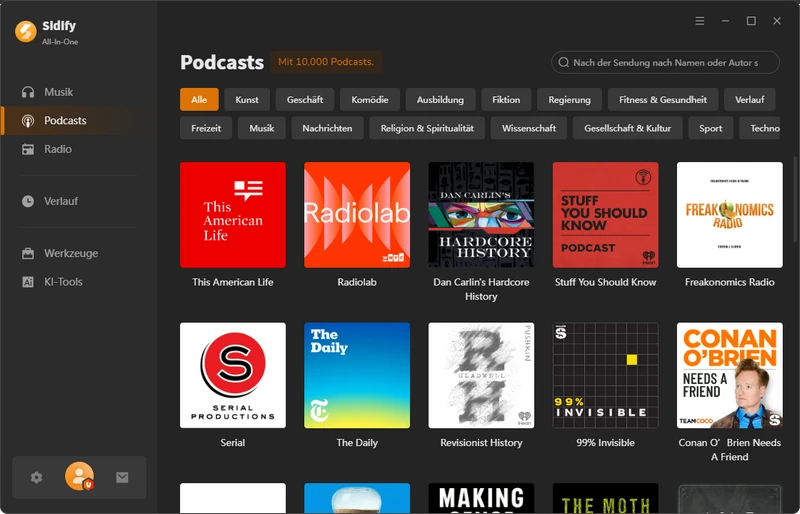Filter by Fitness & Gesundheit category
Image resolution: width=800 pixels, height=514 pixels.
tap(663, 100)
